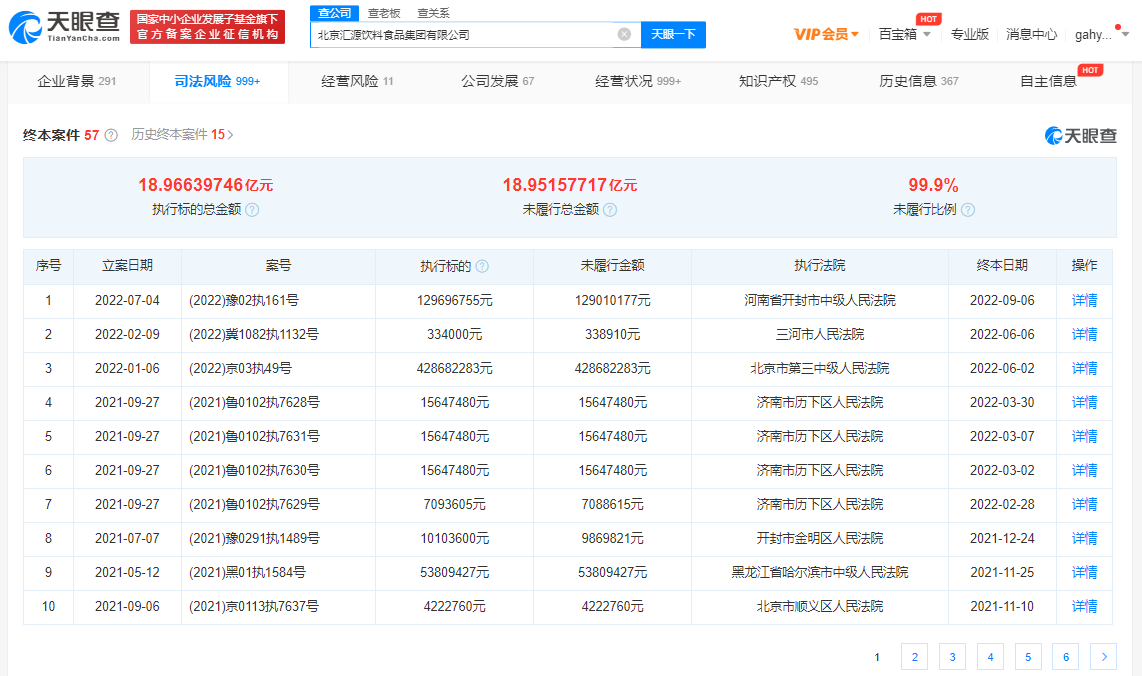Select total amount 18.96639746亿元

(205, 185)
